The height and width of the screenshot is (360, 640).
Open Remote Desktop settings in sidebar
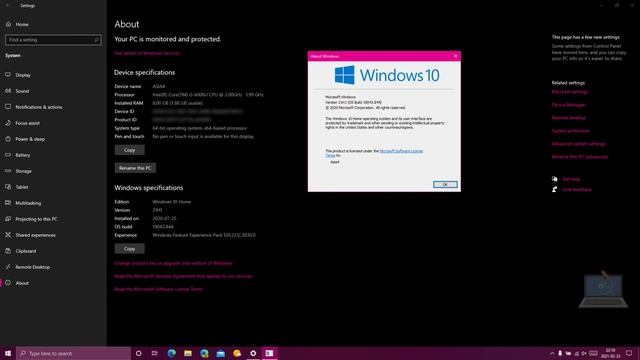[x=33, y=267]
